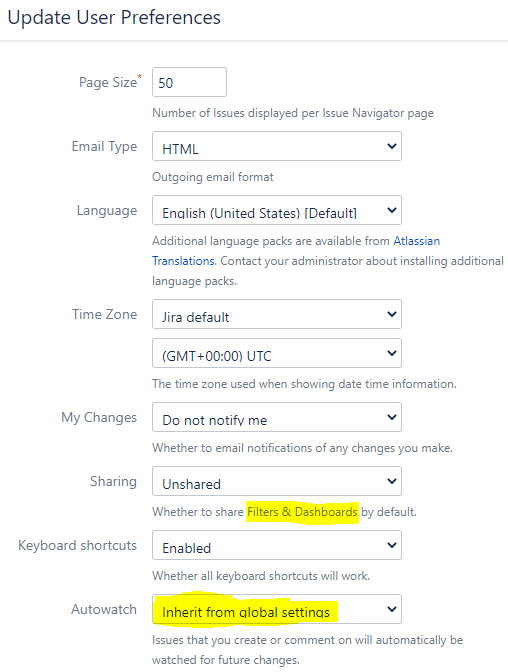Click the Email Type label
The width and height of the screenshot is (508, 672).
104,147
